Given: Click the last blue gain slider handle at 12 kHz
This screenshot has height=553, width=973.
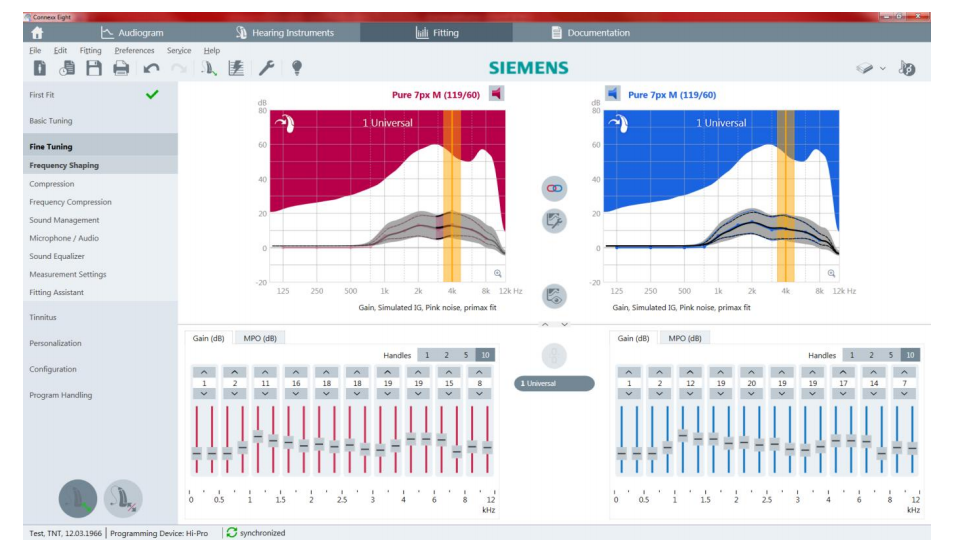Looking at the screenshot, I should pos(912,447).
